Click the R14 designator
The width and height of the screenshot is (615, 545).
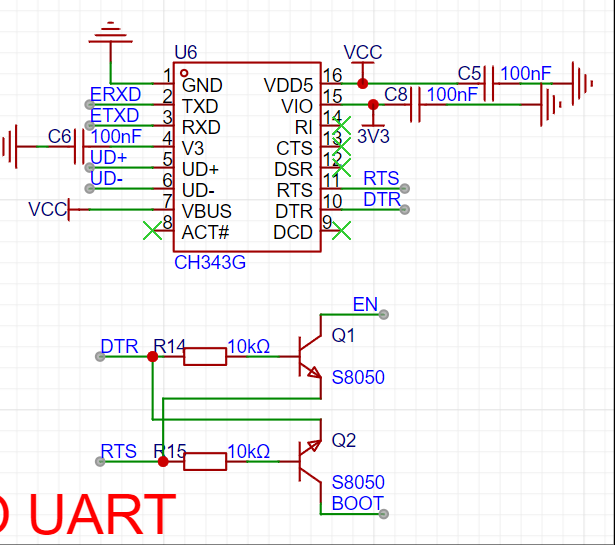[169, 347]
